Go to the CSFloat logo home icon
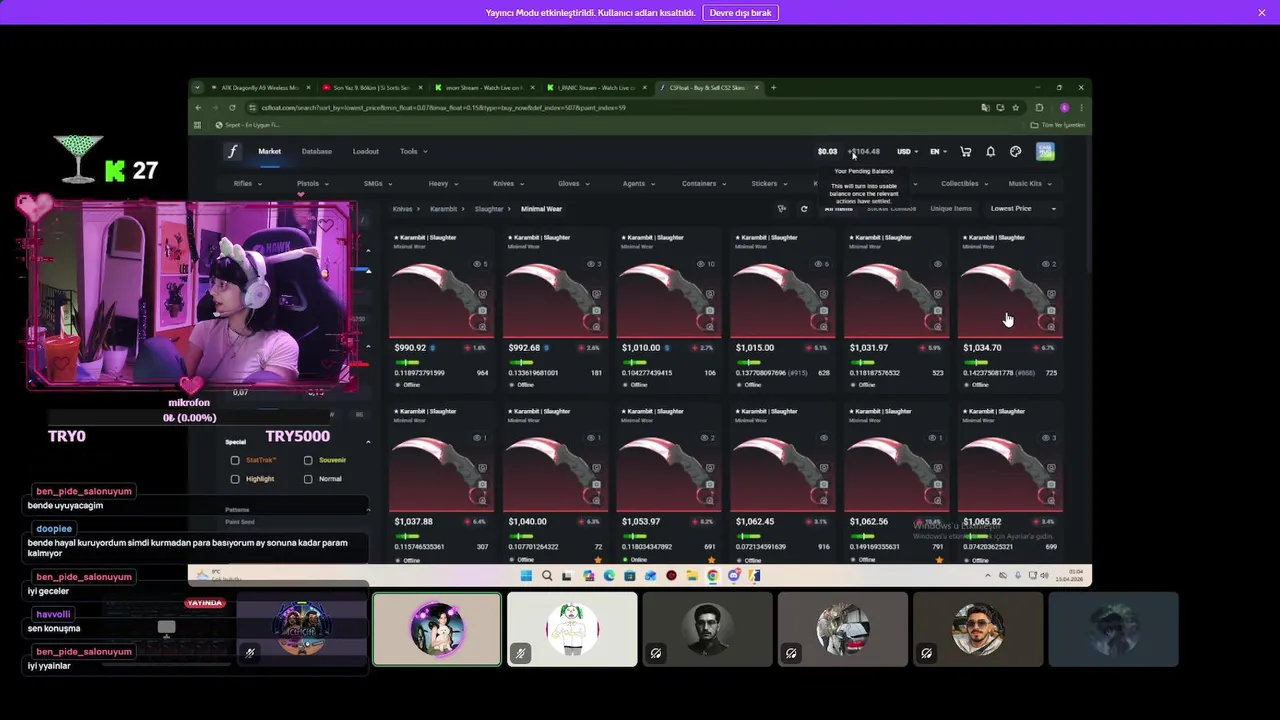The width and height of the screenshot is (1280, 720). click(233, 152)
